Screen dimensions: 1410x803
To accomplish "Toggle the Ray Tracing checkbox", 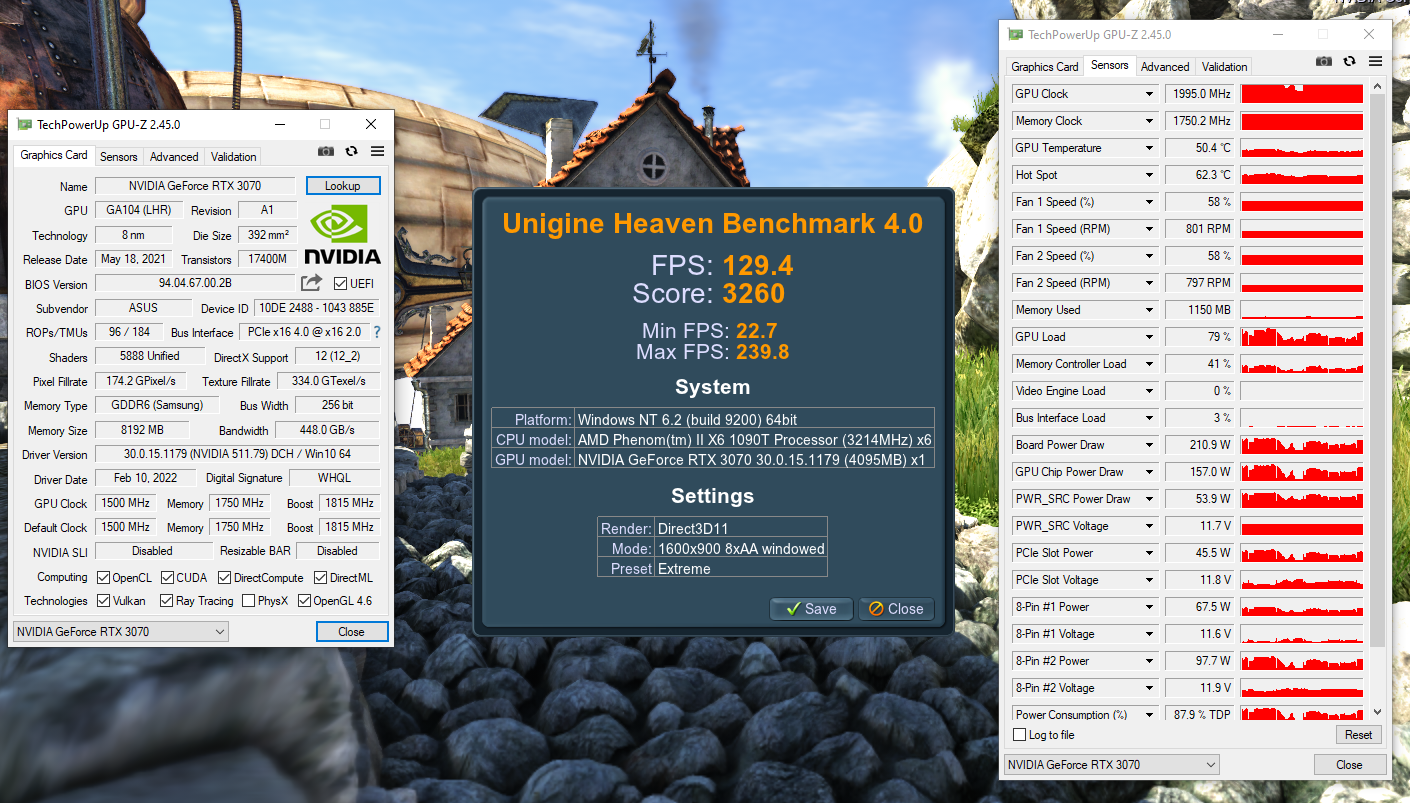I will point(166,601).
